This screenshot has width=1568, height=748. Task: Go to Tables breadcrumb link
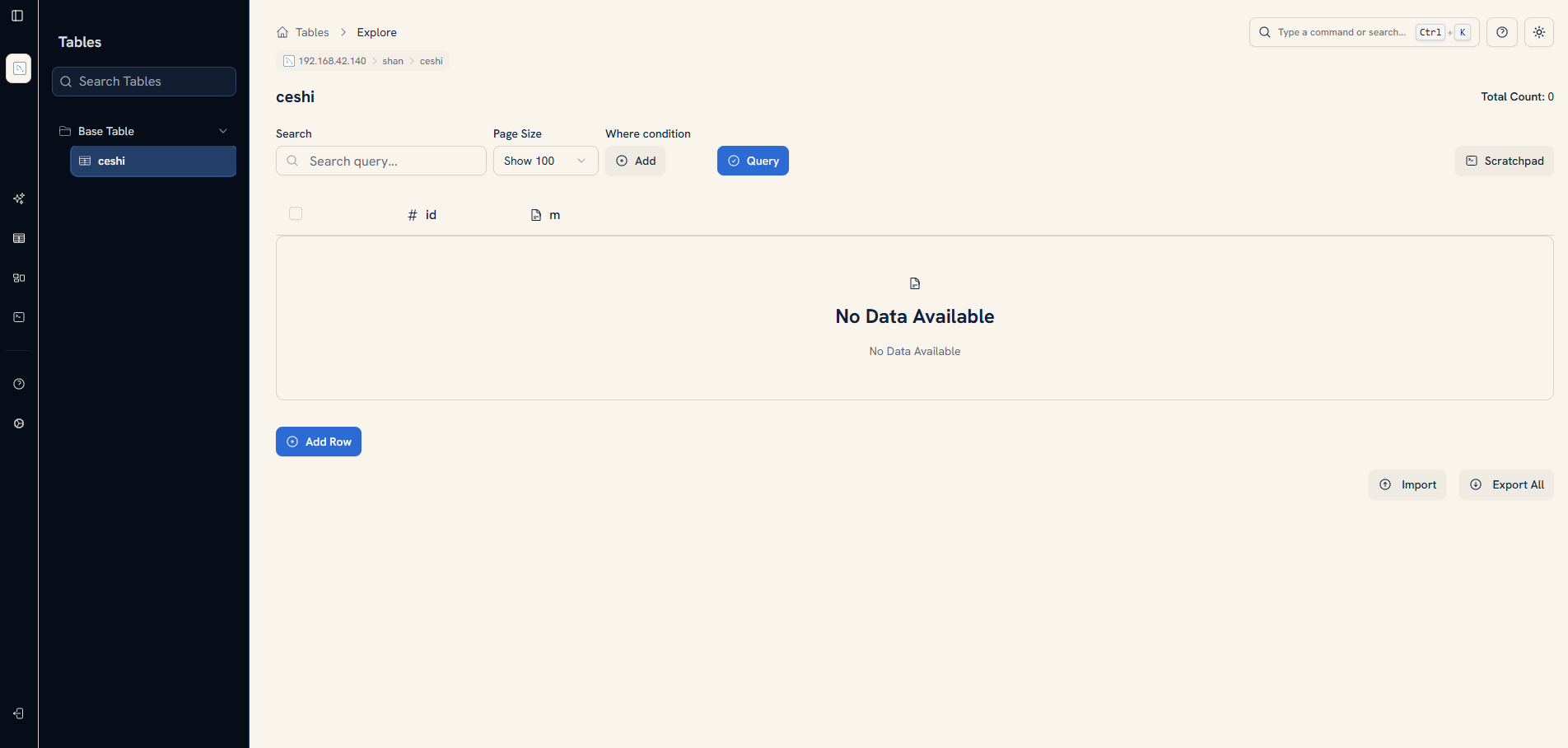pyautogui.click(x=312, y=32)
